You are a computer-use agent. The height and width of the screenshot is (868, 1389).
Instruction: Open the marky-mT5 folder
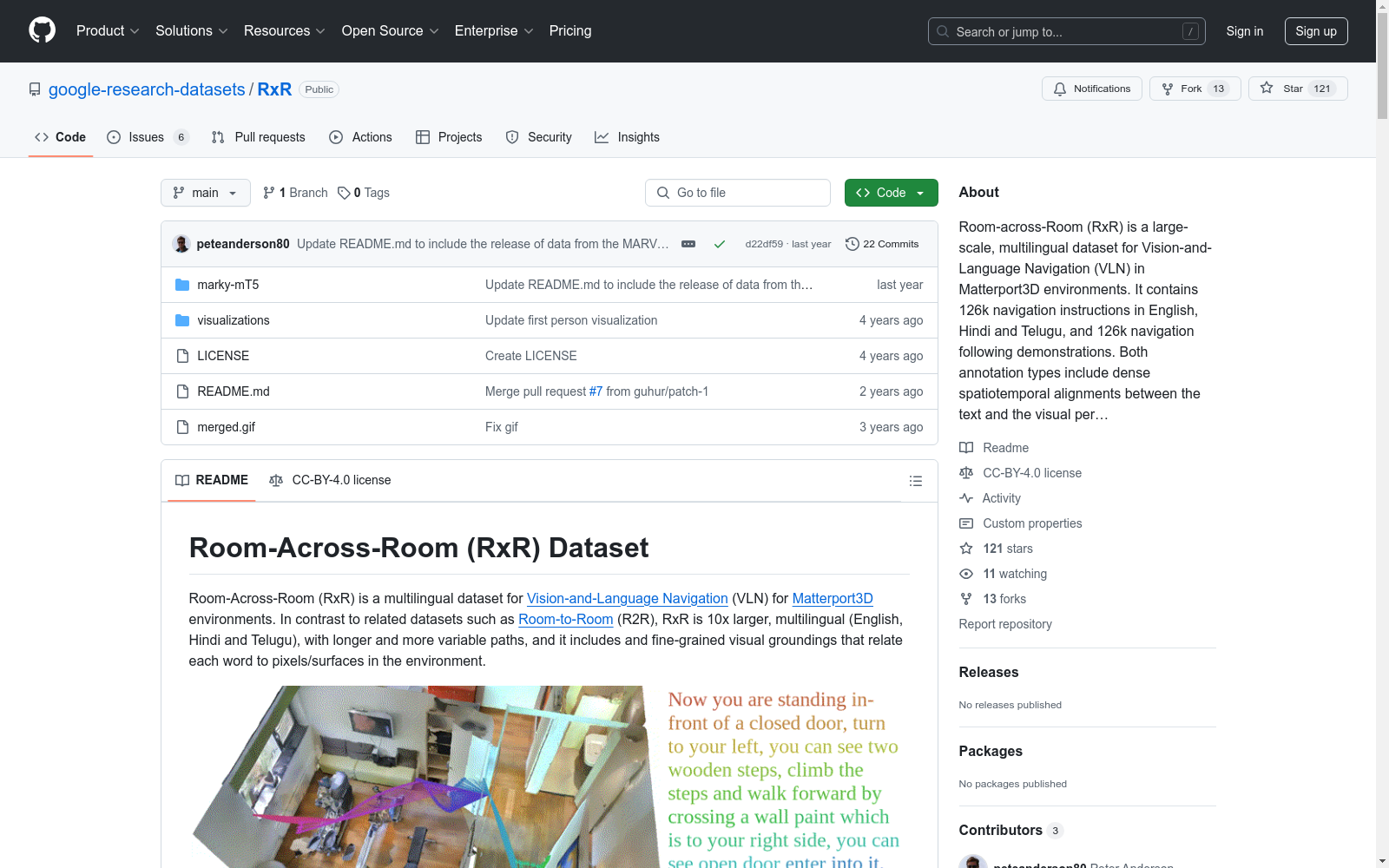(228, 285)
